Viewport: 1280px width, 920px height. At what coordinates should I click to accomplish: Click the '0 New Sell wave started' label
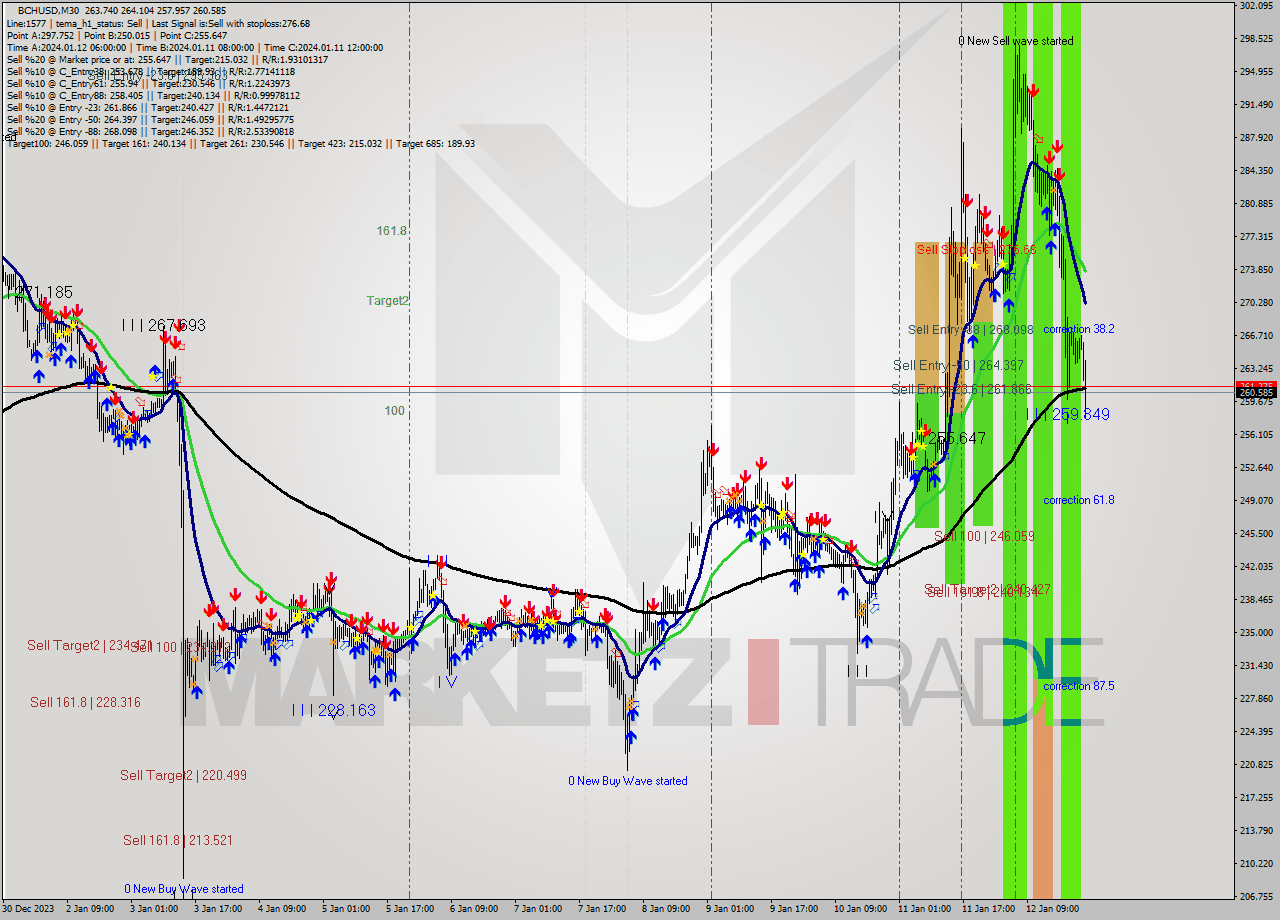pyautogui.click(x=1015, y=41)
